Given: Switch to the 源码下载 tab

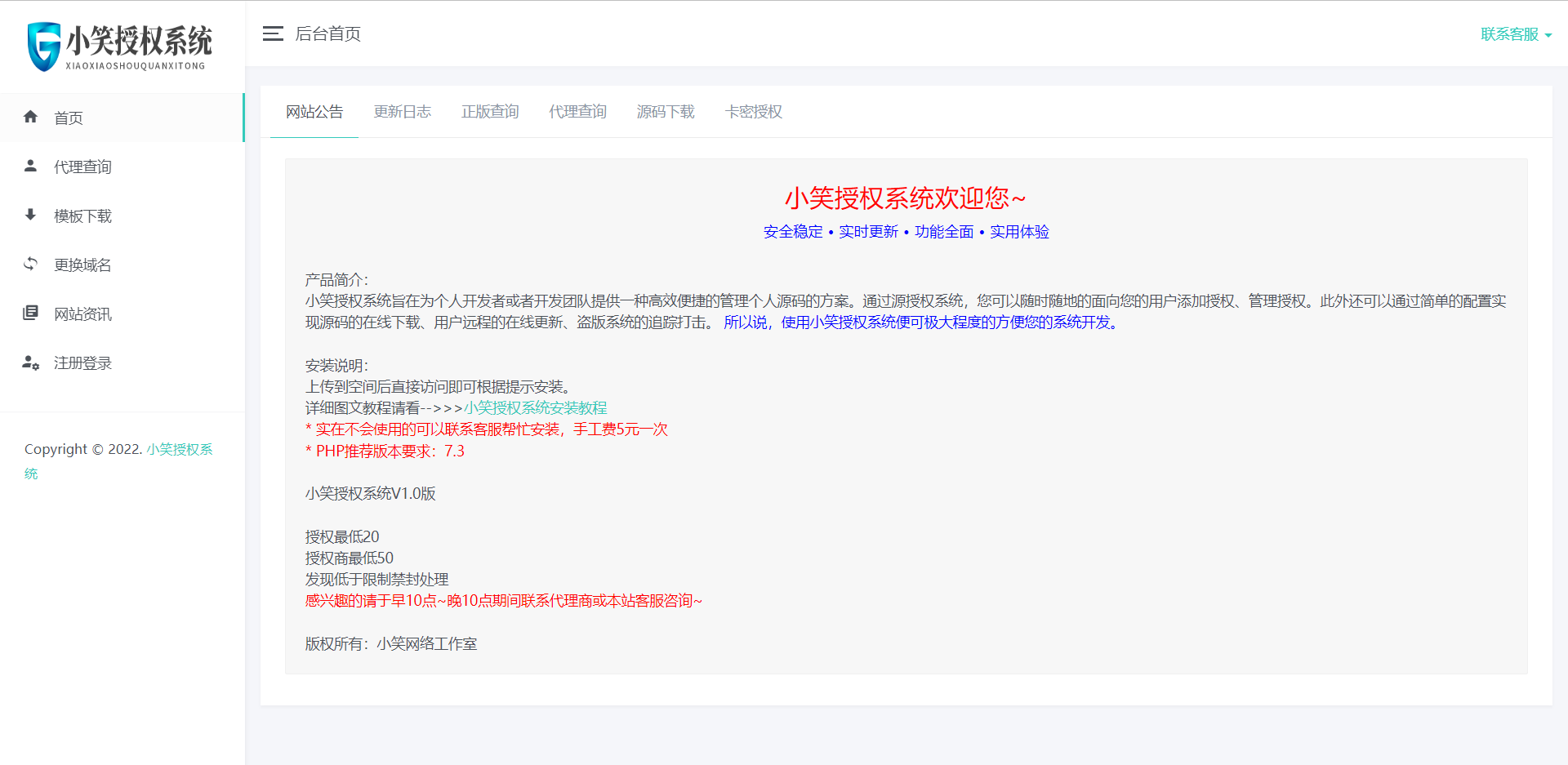Looking at the screenshot, I should tap(666, 112).
